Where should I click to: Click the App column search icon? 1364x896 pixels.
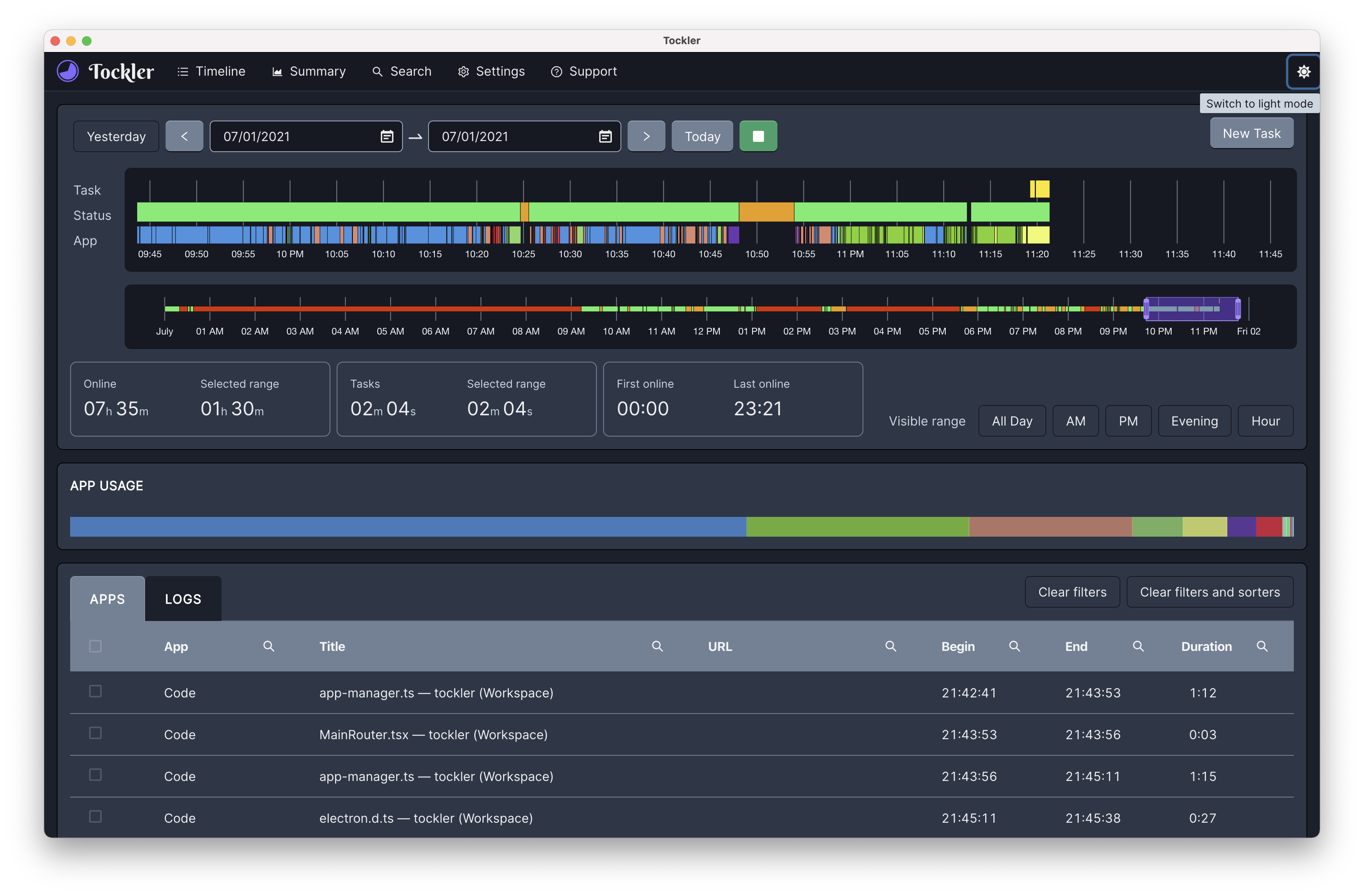click(x=268, y=646)
